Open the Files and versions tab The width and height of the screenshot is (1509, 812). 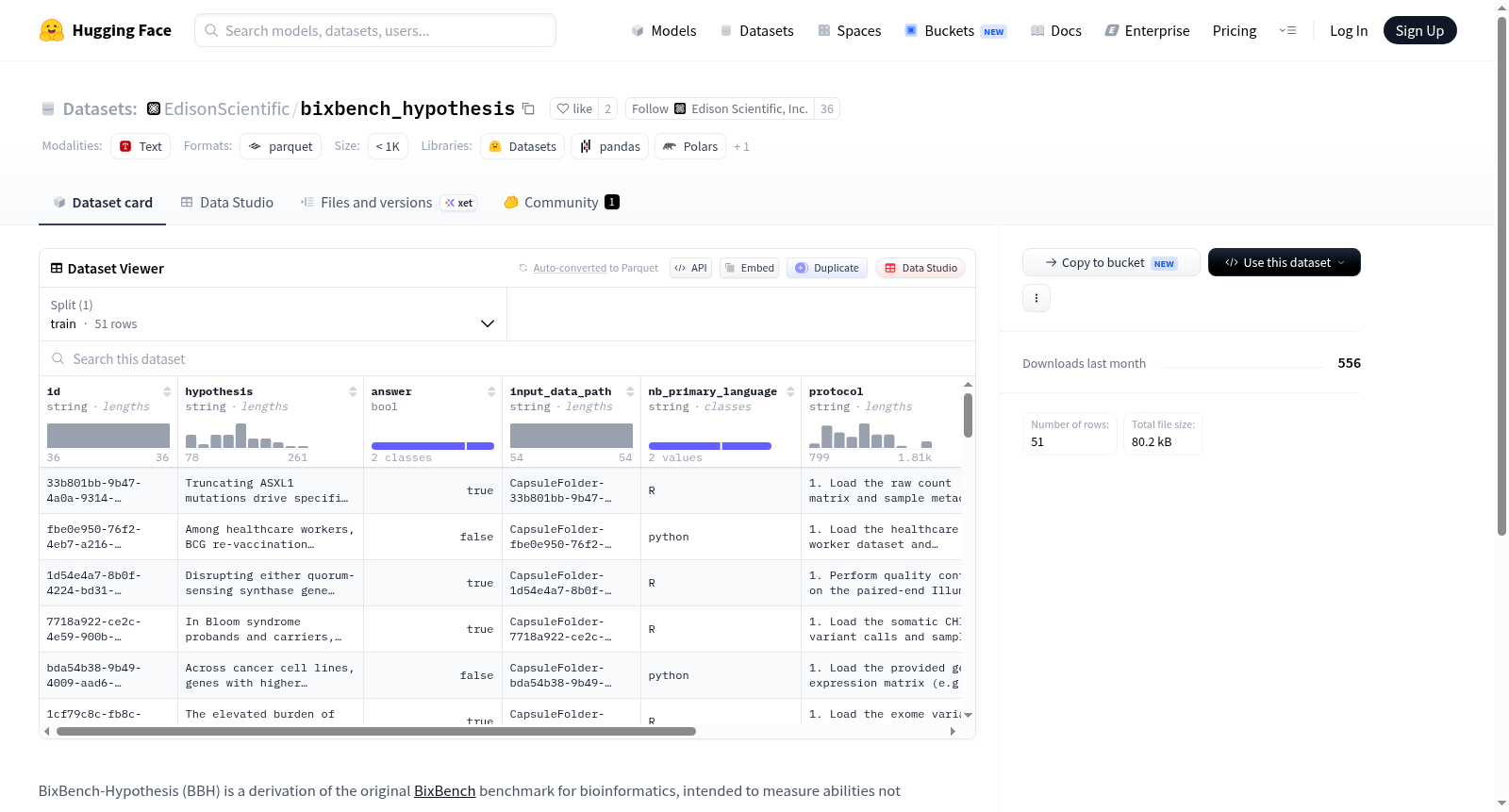tap(389, 203)
